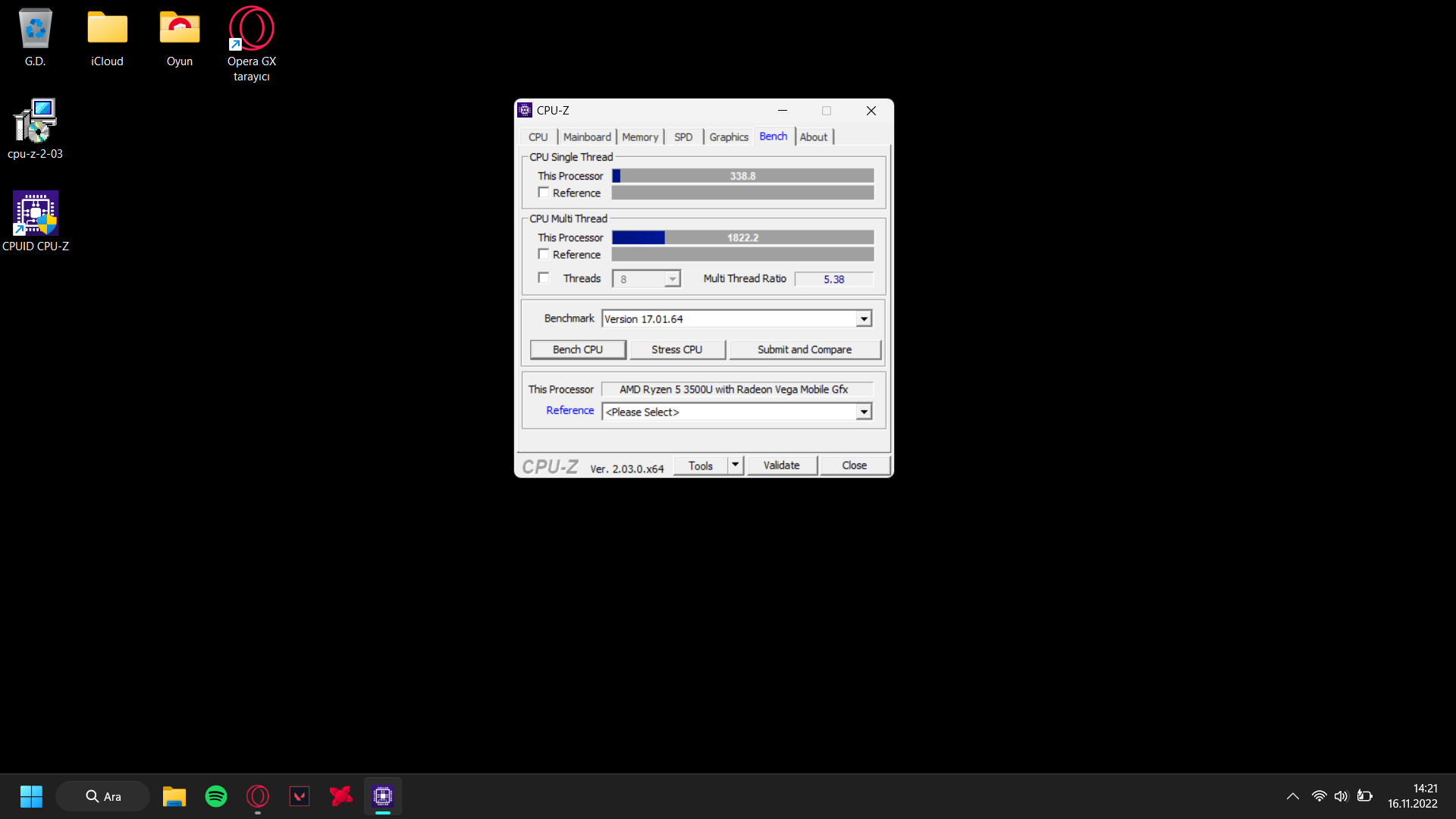Click the CPU-Z taskbar icon
The width and height of the screenshot is (1456, 819).
[x=383, y=796]
